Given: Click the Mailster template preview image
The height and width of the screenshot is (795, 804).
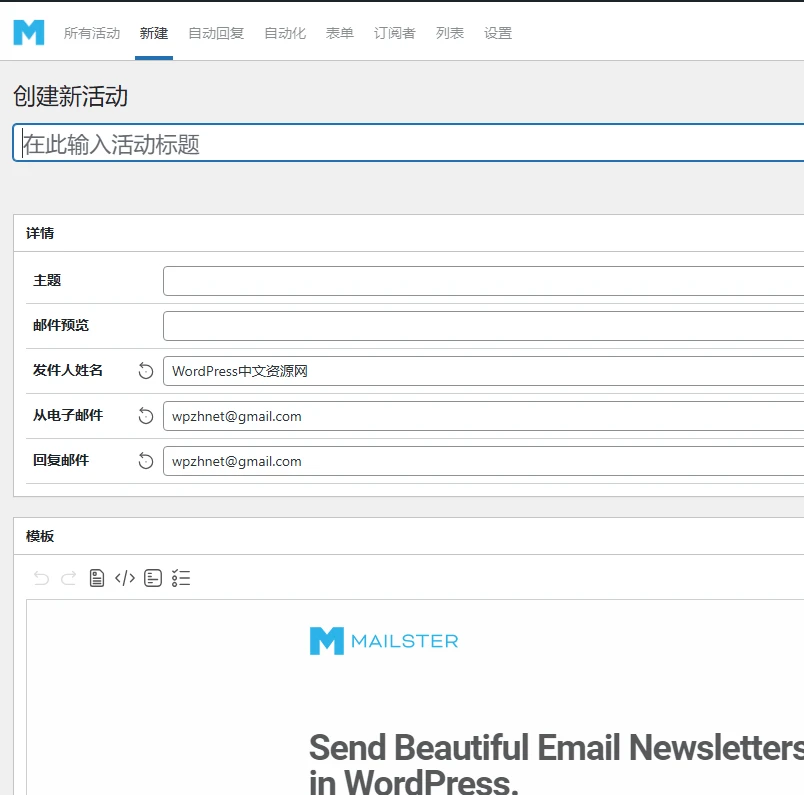Looking at the screenshot, I should pyautogui.click(x=383, y=640).
